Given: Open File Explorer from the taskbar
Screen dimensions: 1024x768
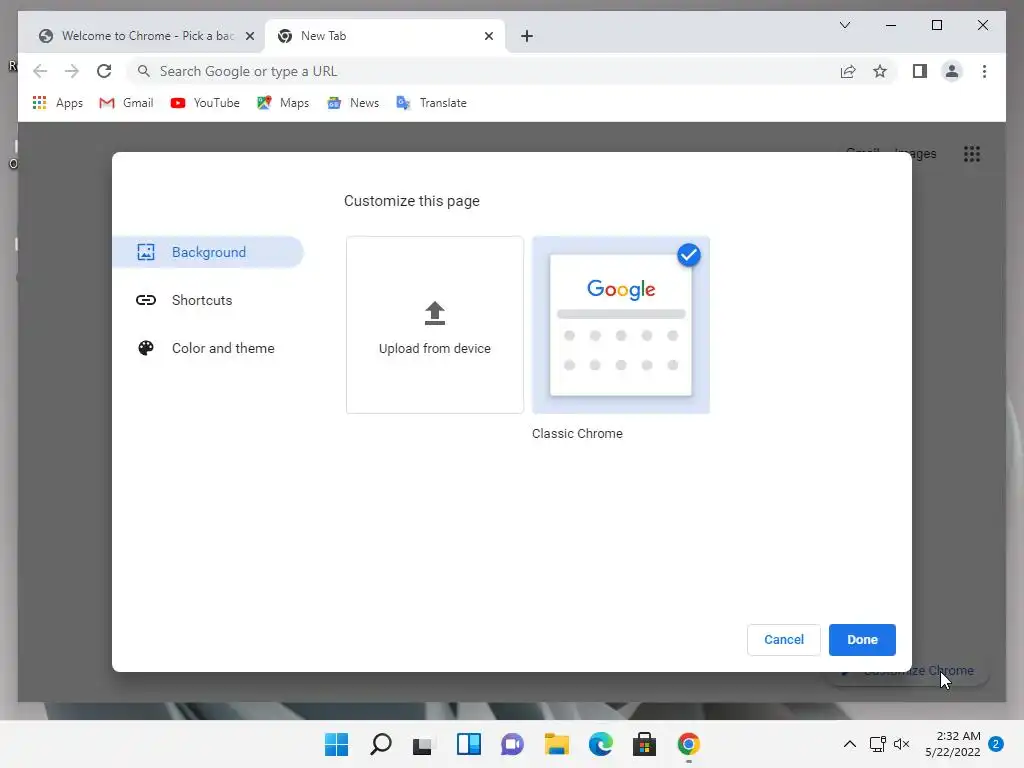Looking at the screenshot, I should pos(556,744).
